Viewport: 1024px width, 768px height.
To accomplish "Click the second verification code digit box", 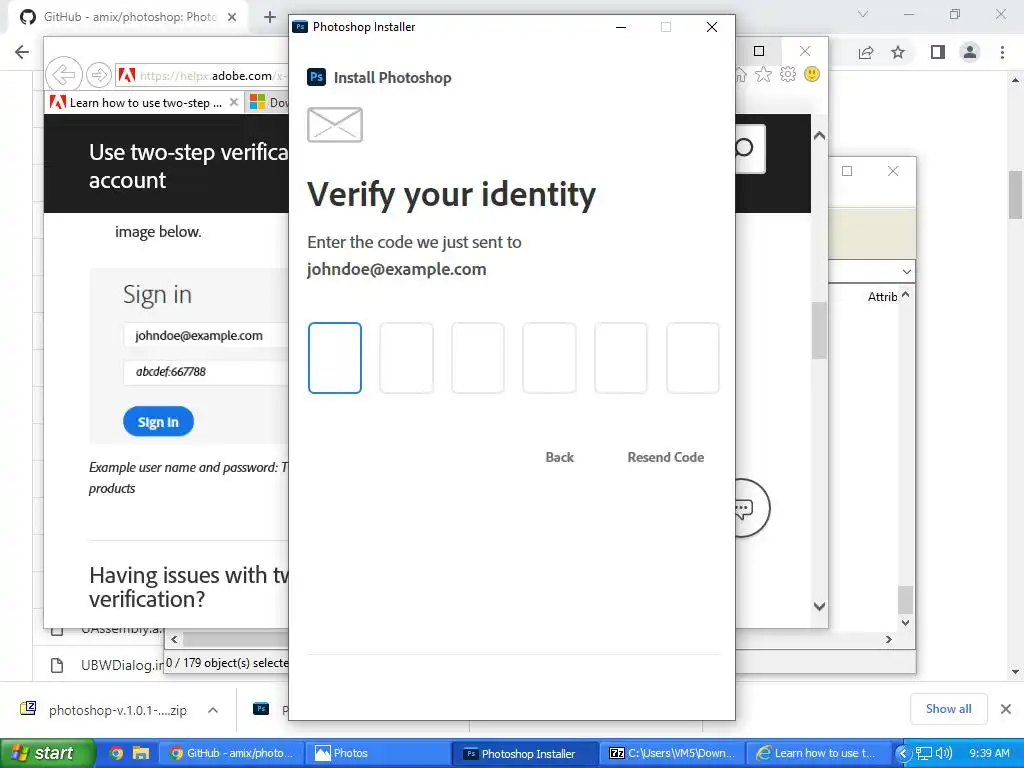I will coord(406,358).
